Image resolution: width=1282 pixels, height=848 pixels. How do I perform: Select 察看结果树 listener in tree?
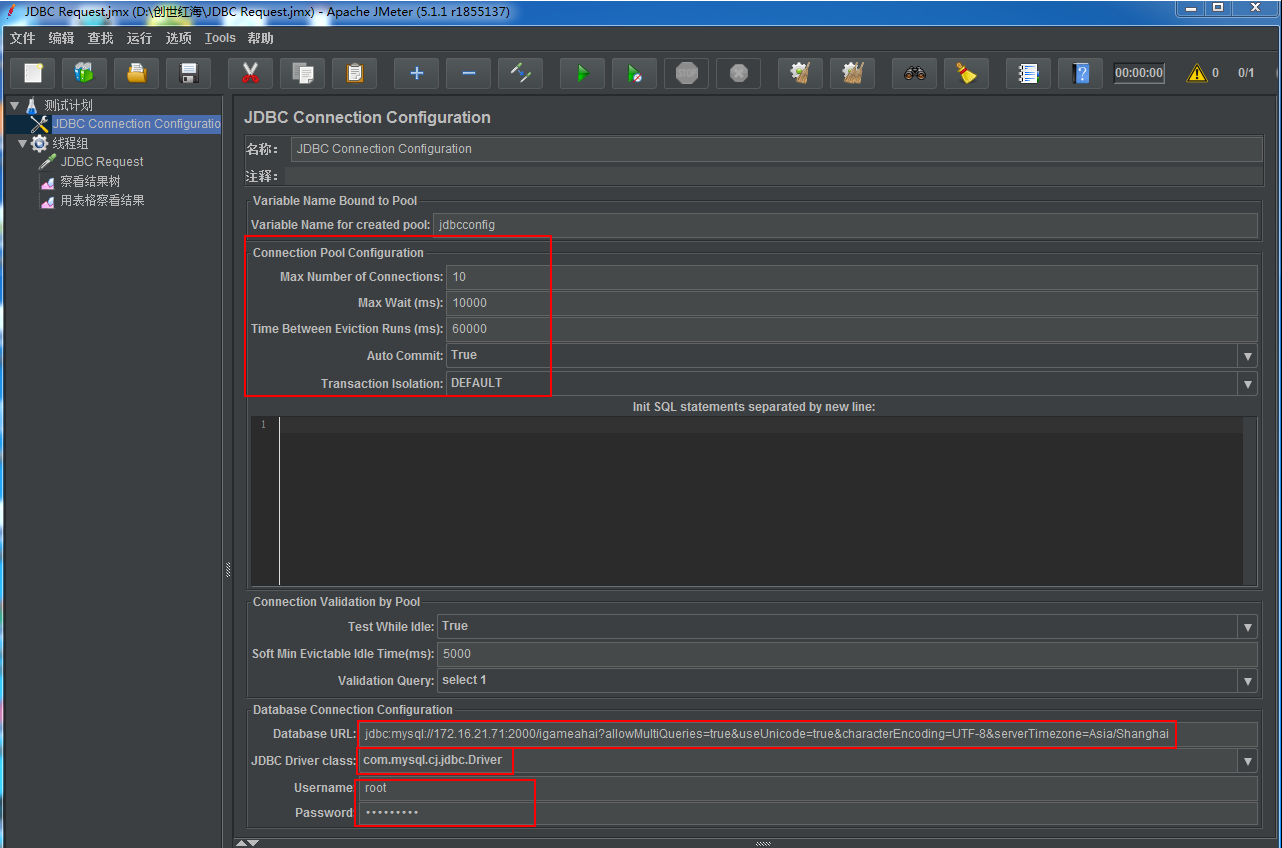(x=90, y=181)
